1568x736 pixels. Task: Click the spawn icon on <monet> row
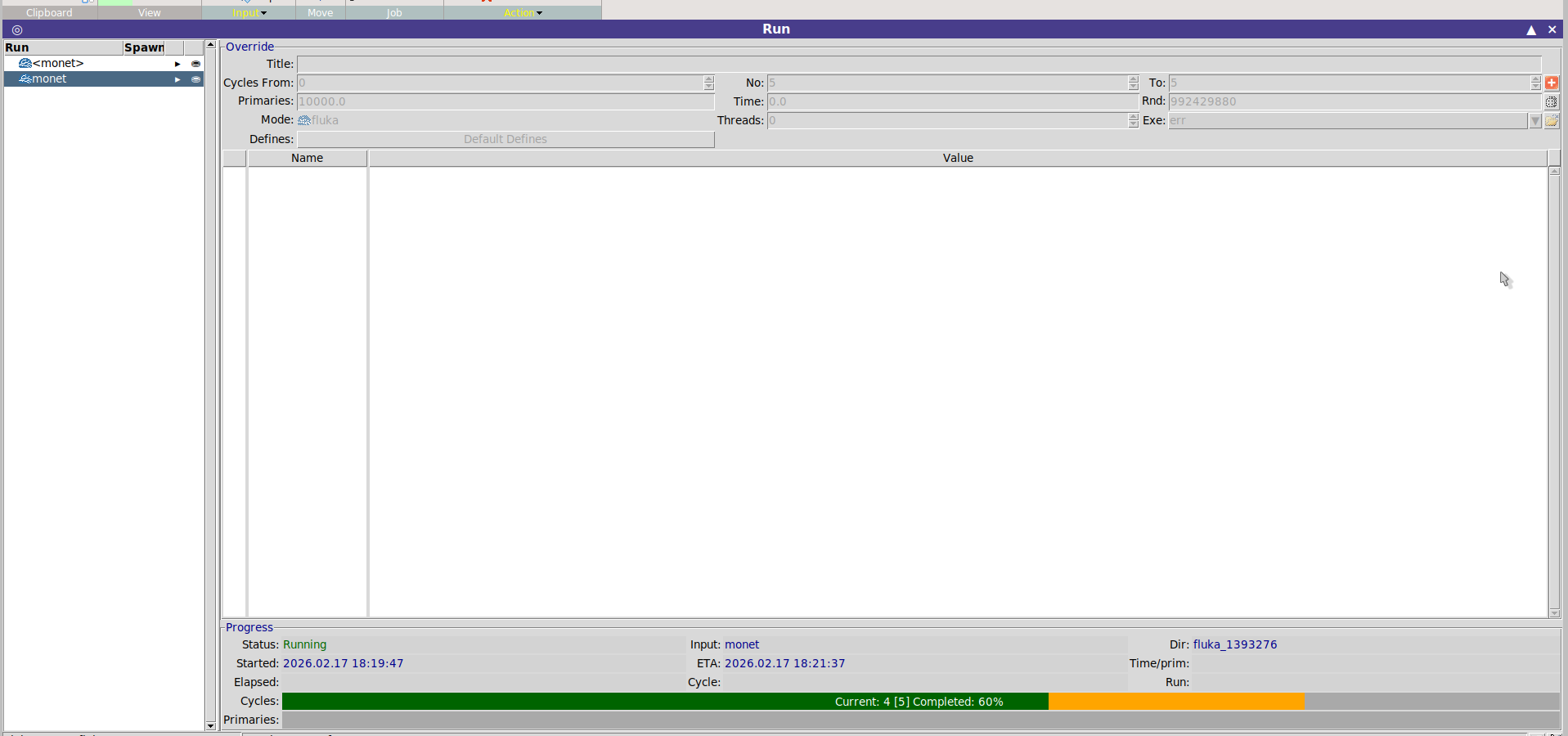point(195,64)
